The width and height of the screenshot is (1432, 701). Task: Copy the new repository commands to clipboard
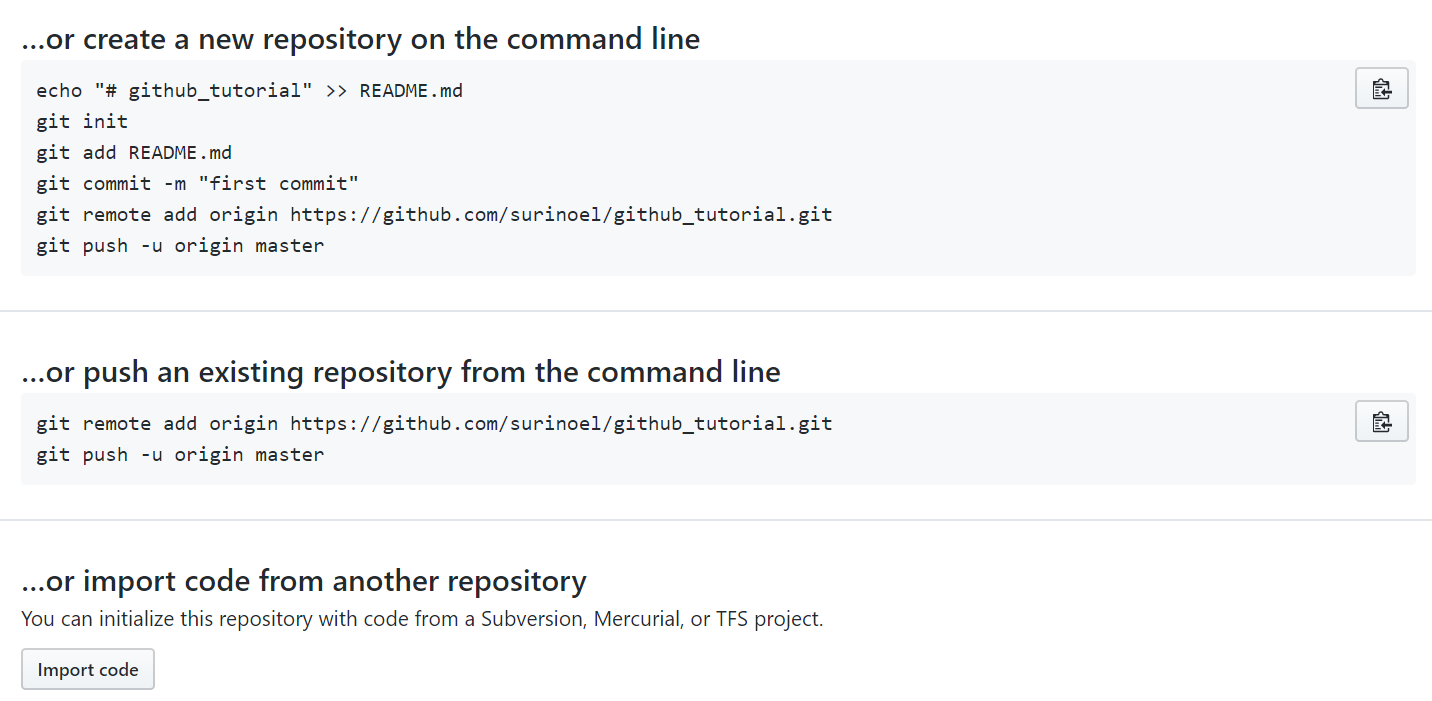1381,88
